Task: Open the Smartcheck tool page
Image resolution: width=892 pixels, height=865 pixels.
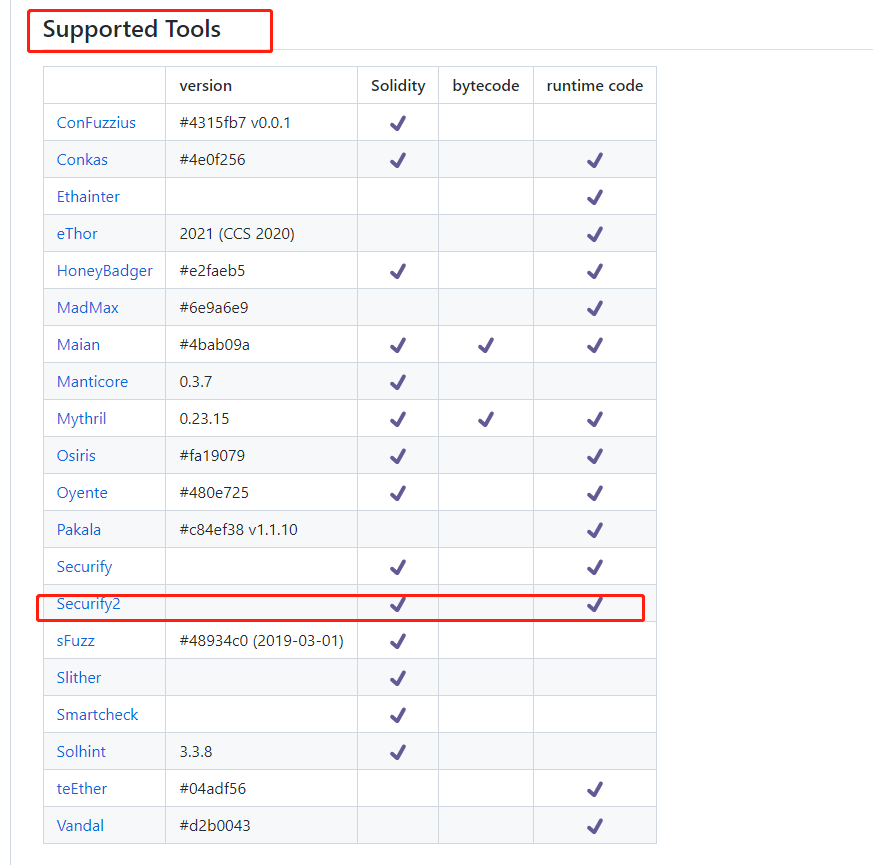Action: coord(97,714)
